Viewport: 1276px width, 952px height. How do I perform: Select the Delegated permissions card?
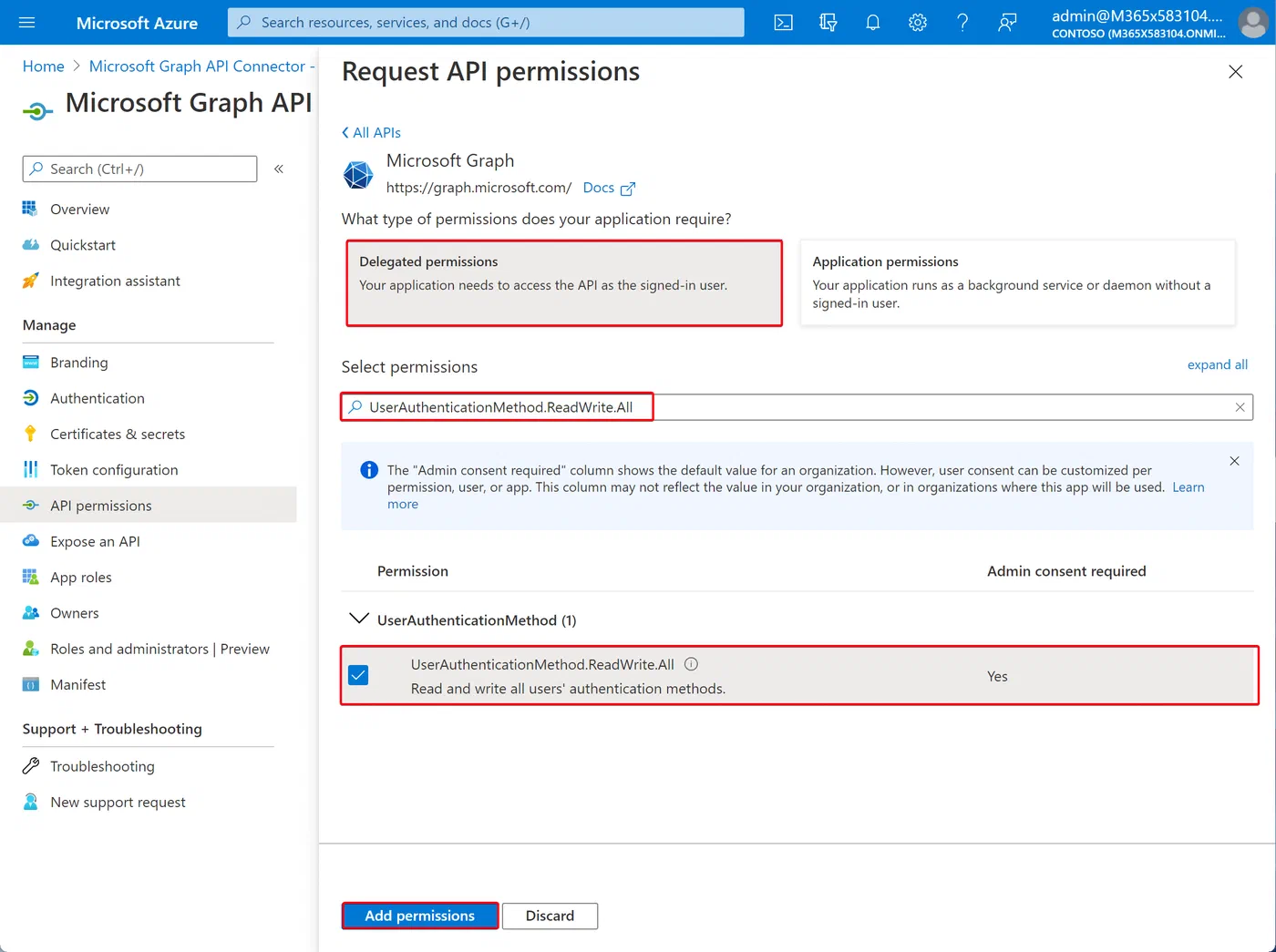pyautogui.click(x=564, y=282)
